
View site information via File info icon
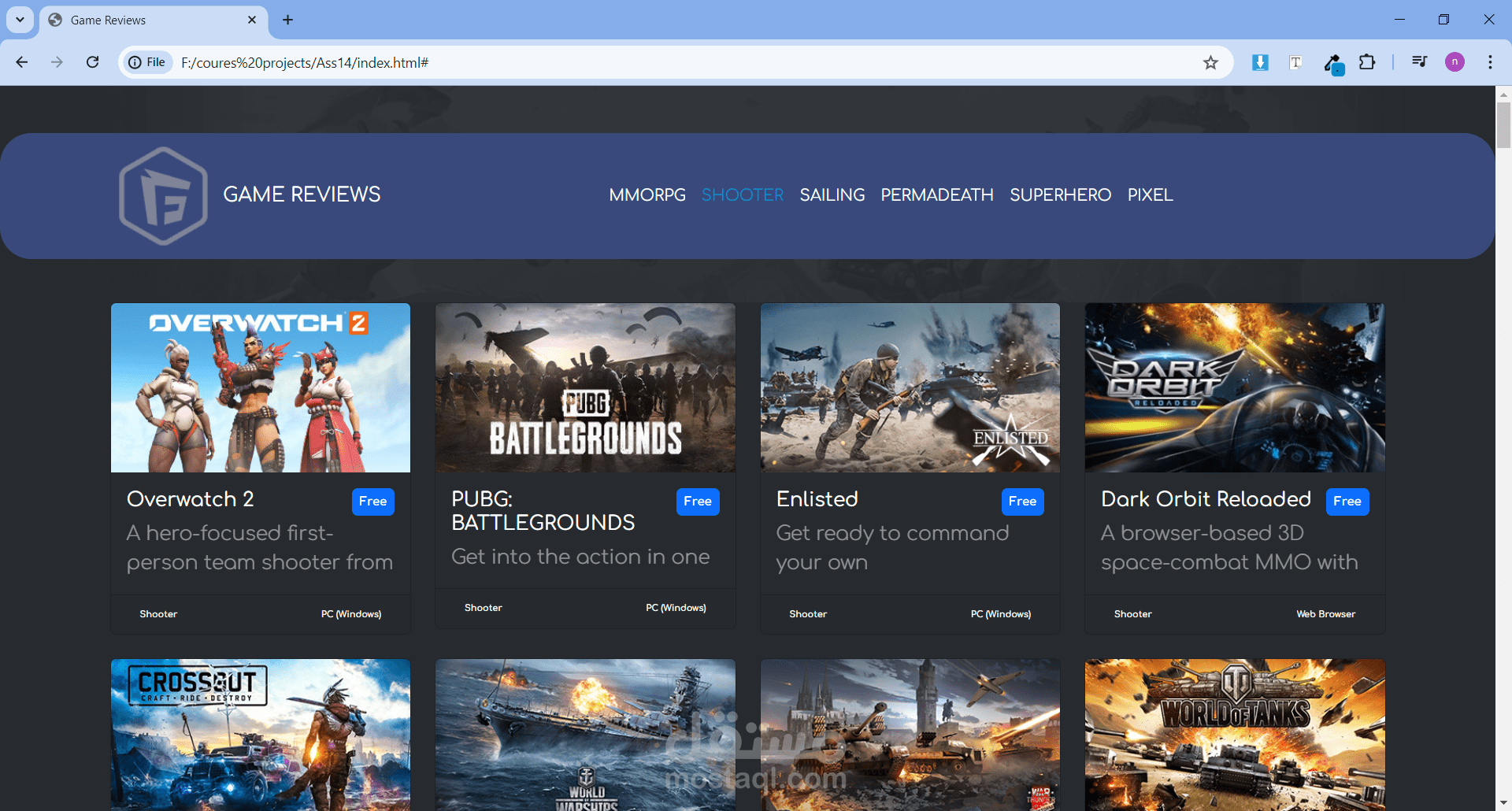point(147,62)
